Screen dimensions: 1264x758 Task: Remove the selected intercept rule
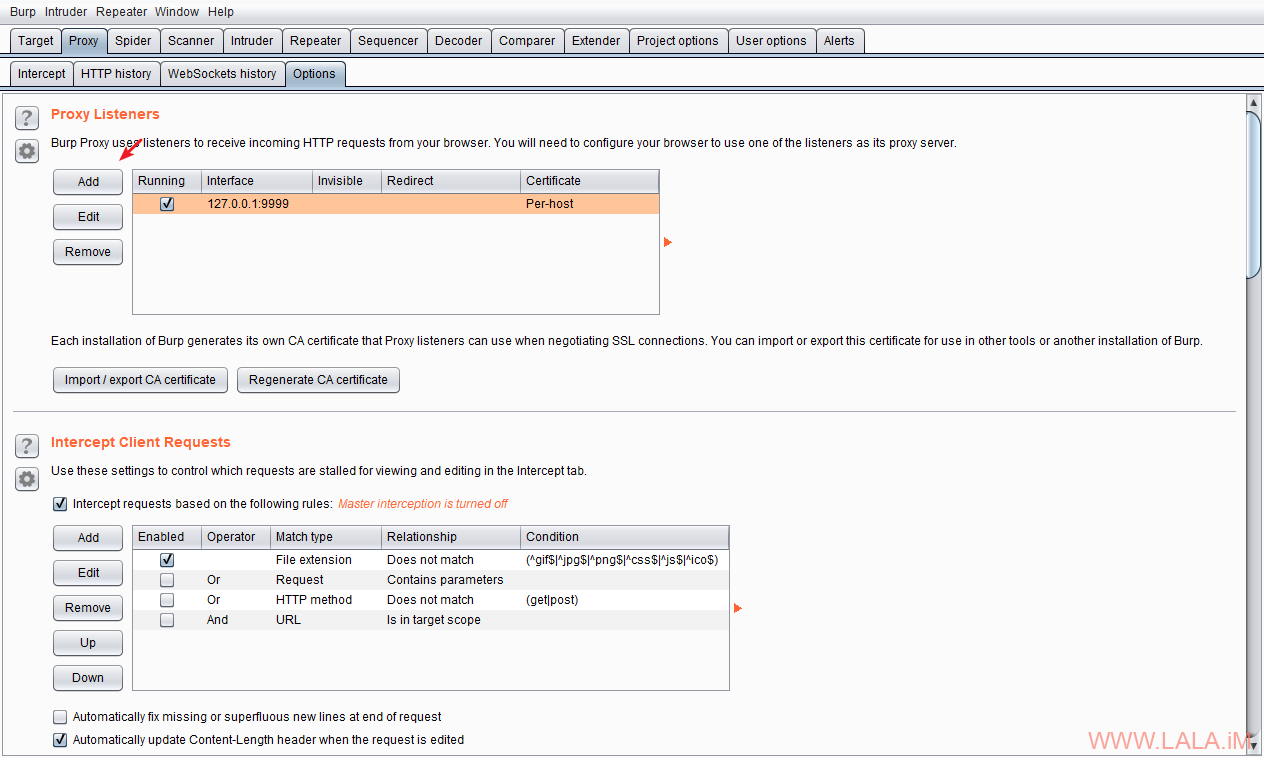tap(88, 608)
